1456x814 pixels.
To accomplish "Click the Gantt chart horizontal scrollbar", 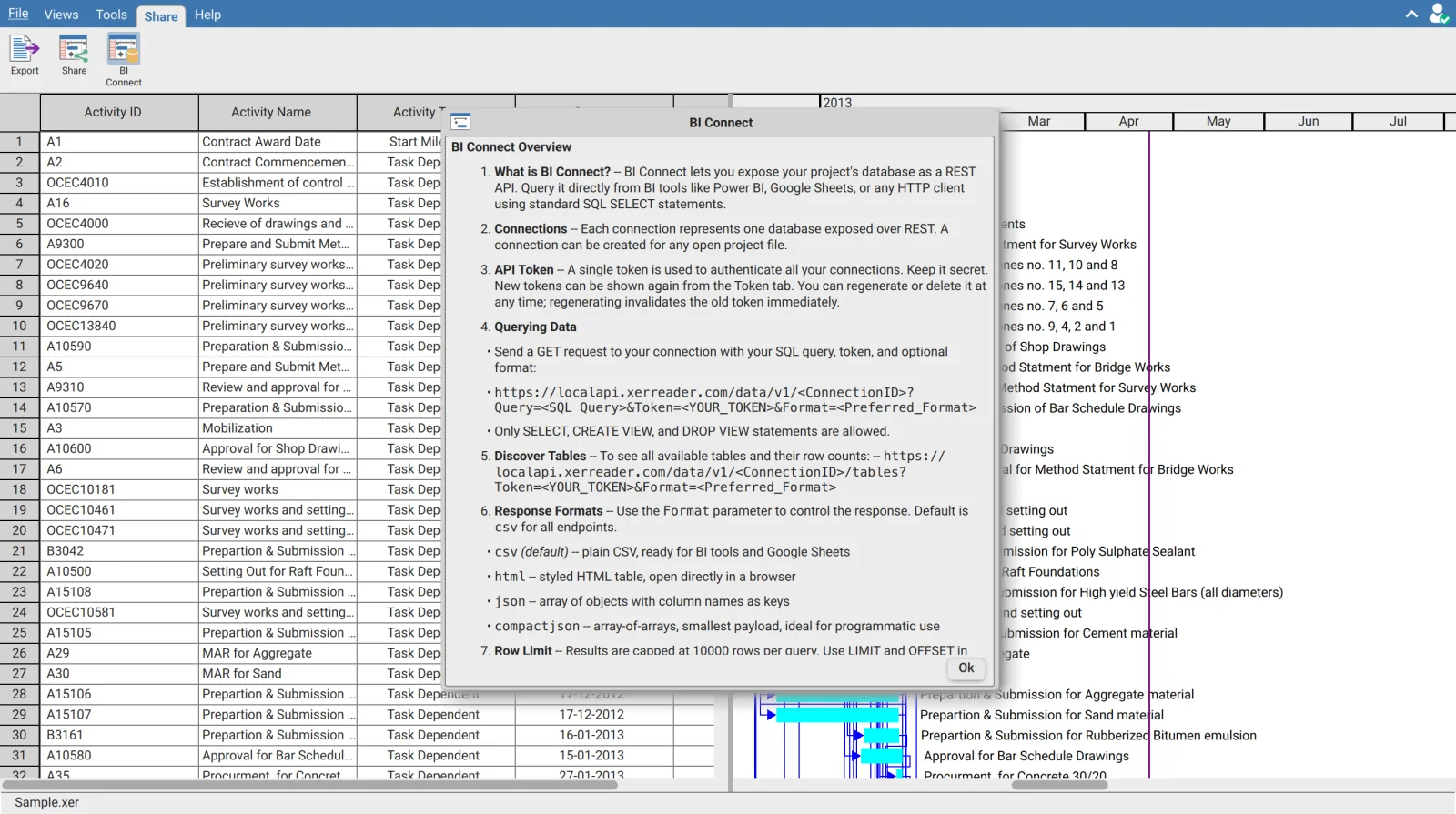I will coord(1060,785).
